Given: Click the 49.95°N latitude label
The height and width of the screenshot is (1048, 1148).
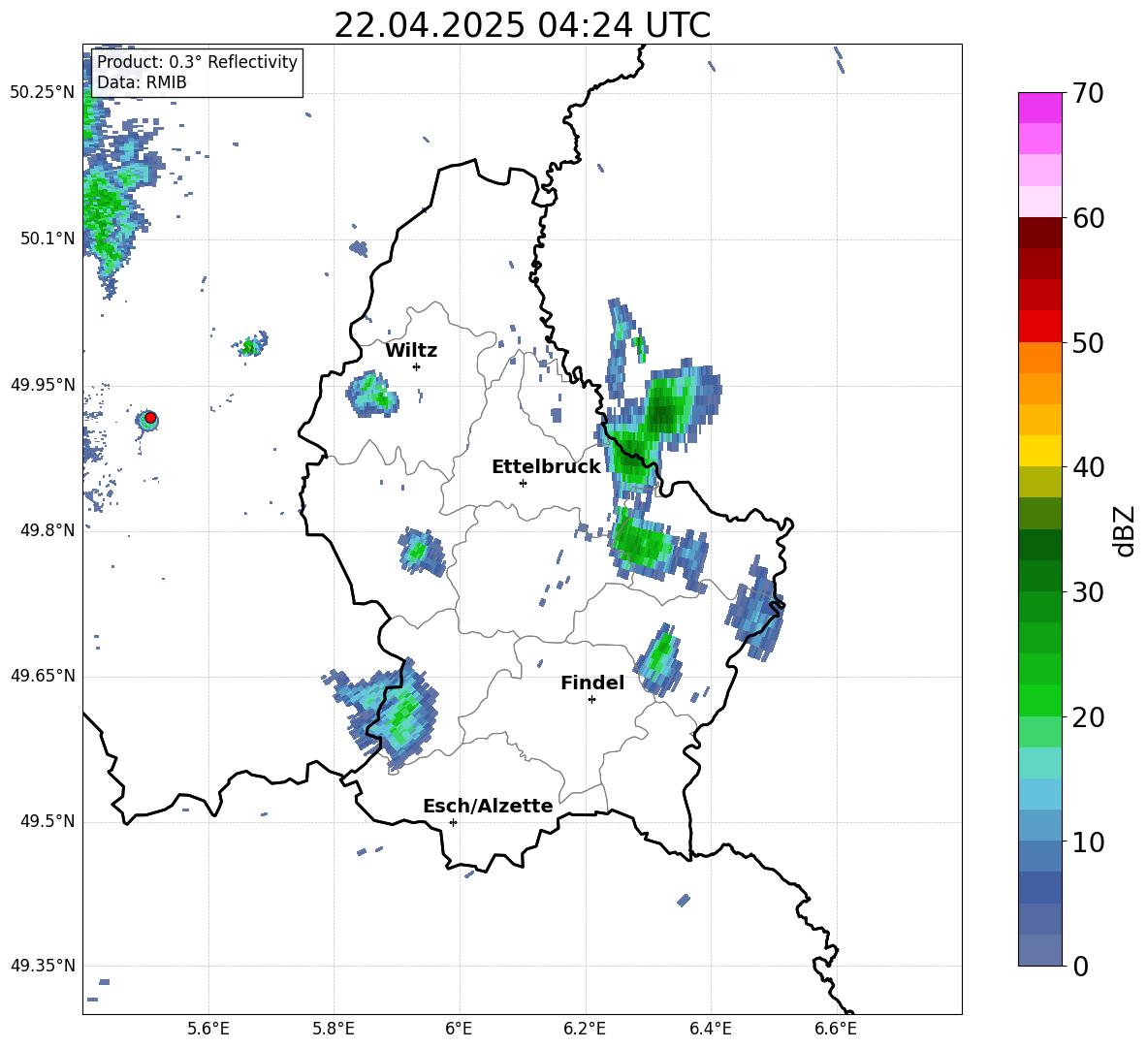Looking at the screenshot, I should (x=43, y=385).
